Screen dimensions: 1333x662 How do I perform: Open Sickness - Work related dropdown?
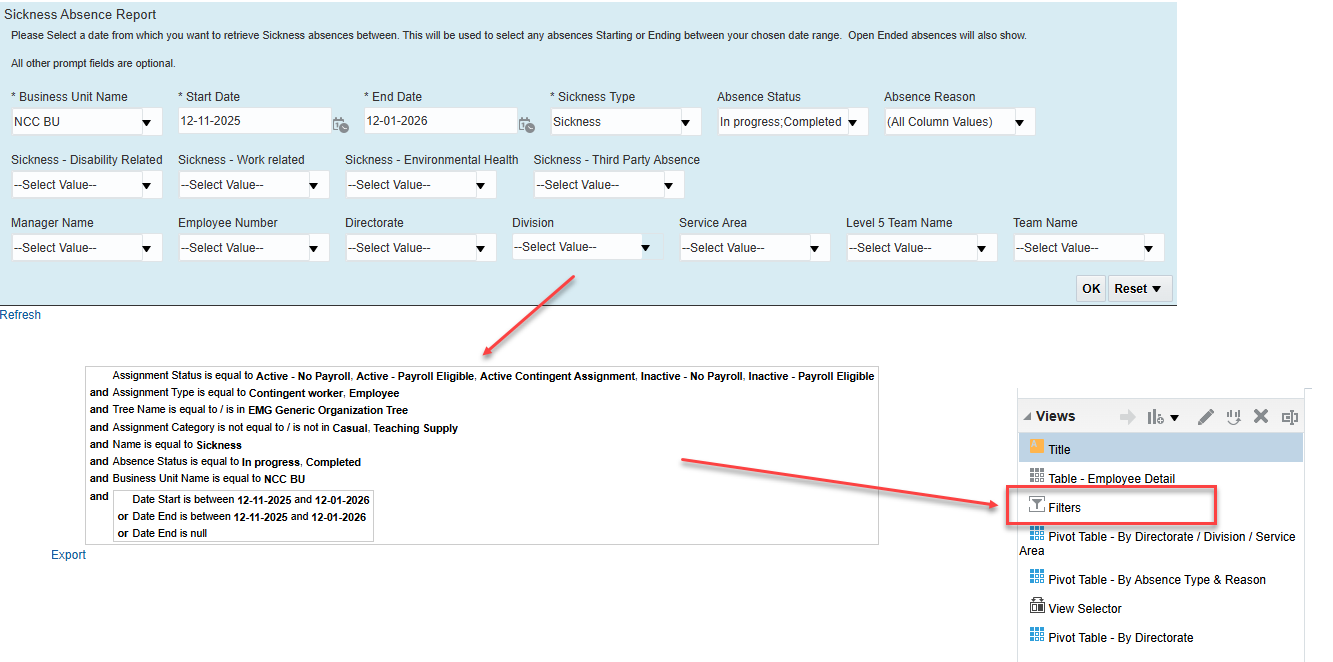click(x=316, y=186)
